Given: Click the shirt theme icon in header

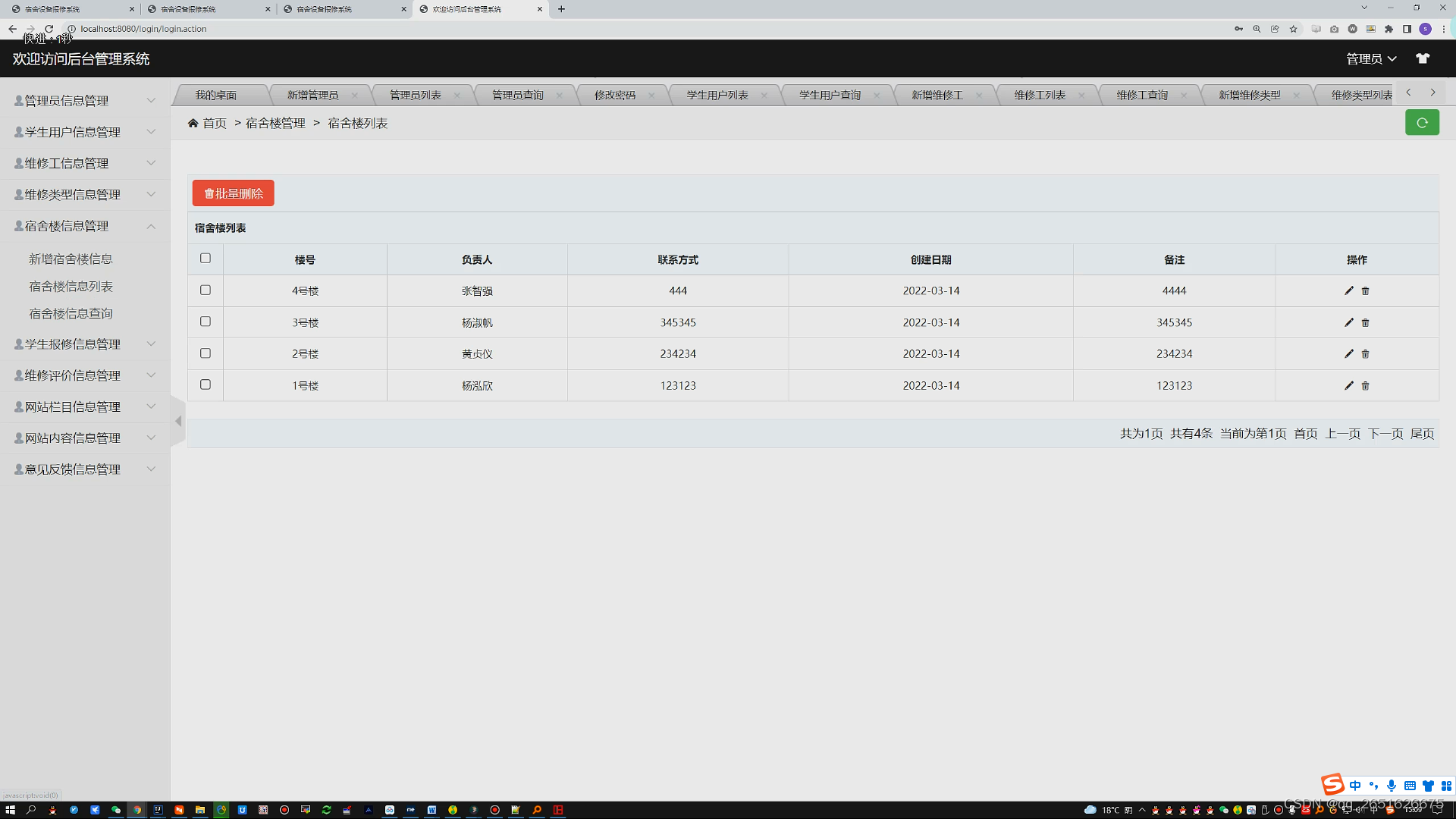Looking at the screenshot, I should click(x=1422, y=58).
